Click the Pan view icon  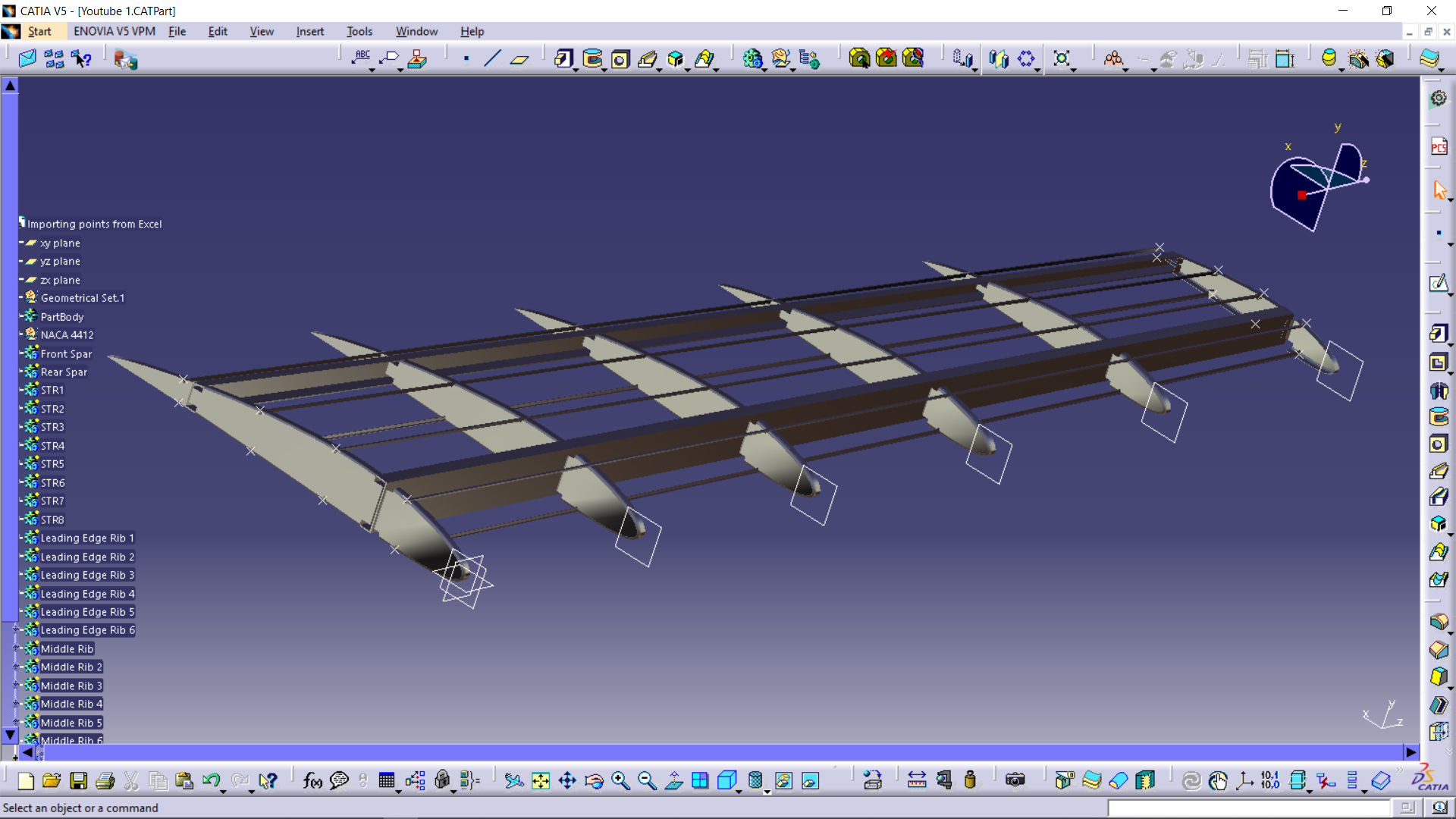pyautogui.click(x=567, y=780)
